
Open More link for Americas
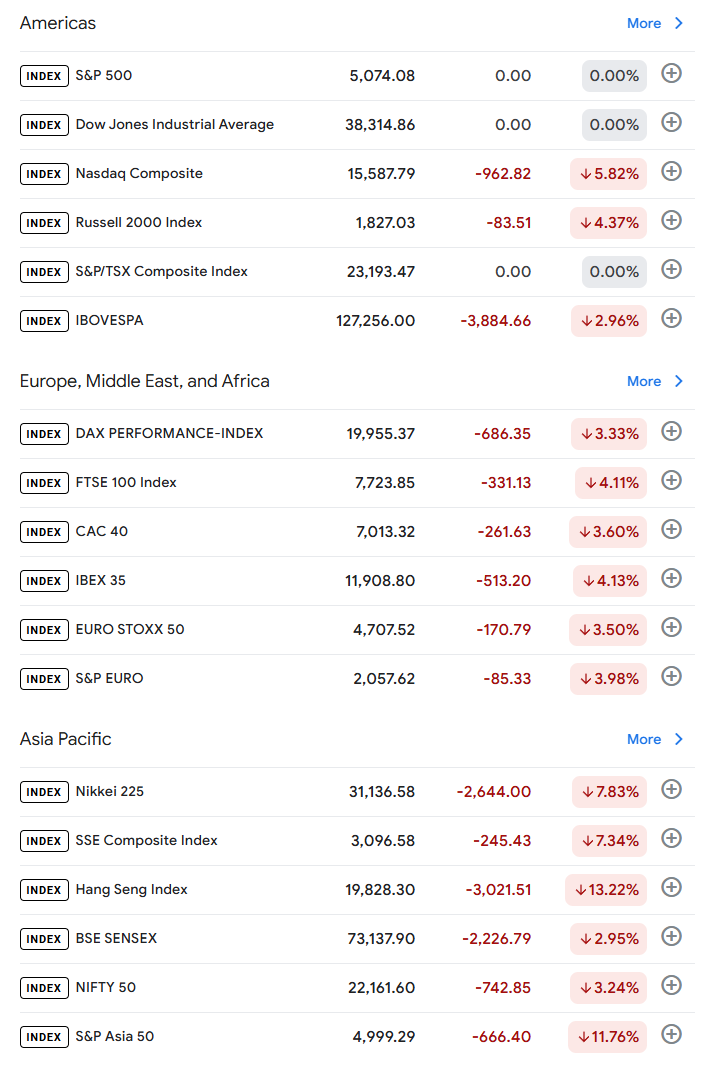(643, 23)
